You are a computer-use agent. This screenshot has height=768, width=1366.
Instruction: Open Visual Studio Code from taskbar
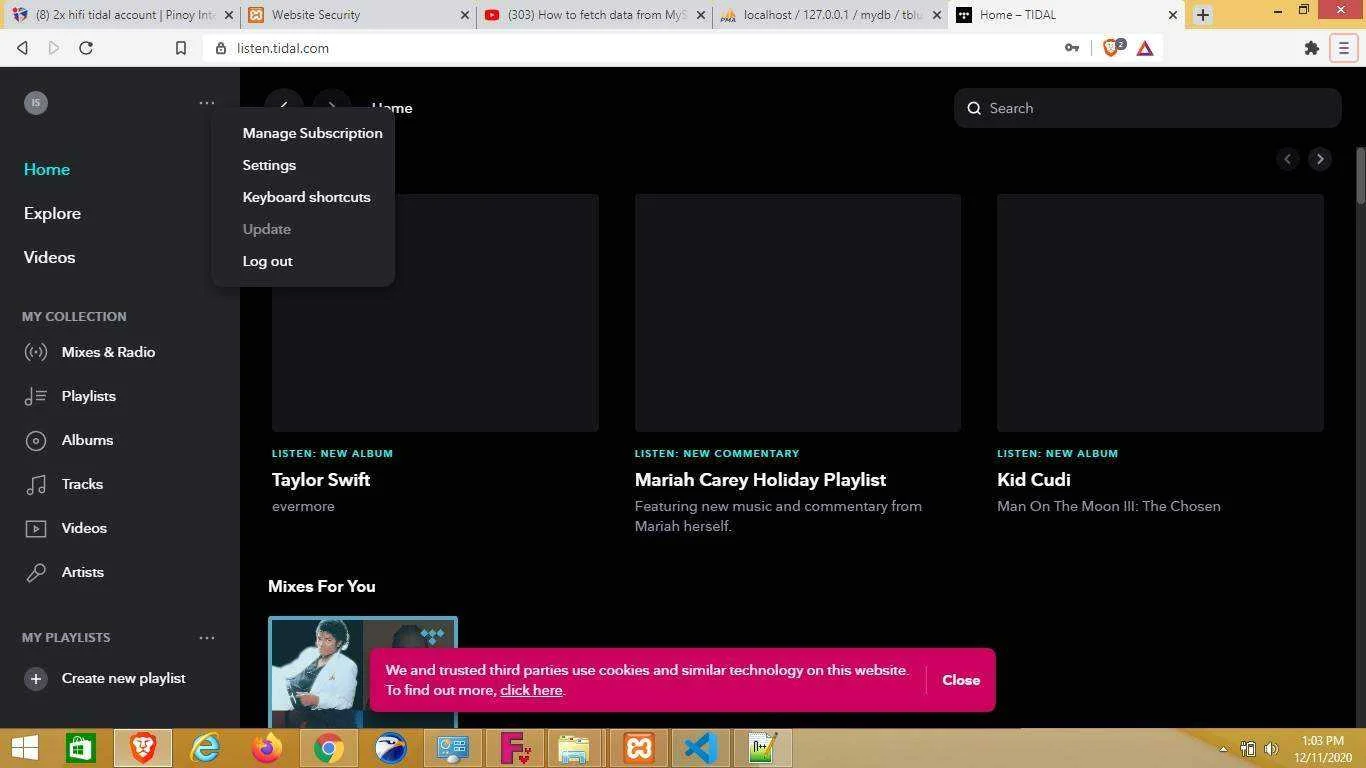click(x=701, y=748)
